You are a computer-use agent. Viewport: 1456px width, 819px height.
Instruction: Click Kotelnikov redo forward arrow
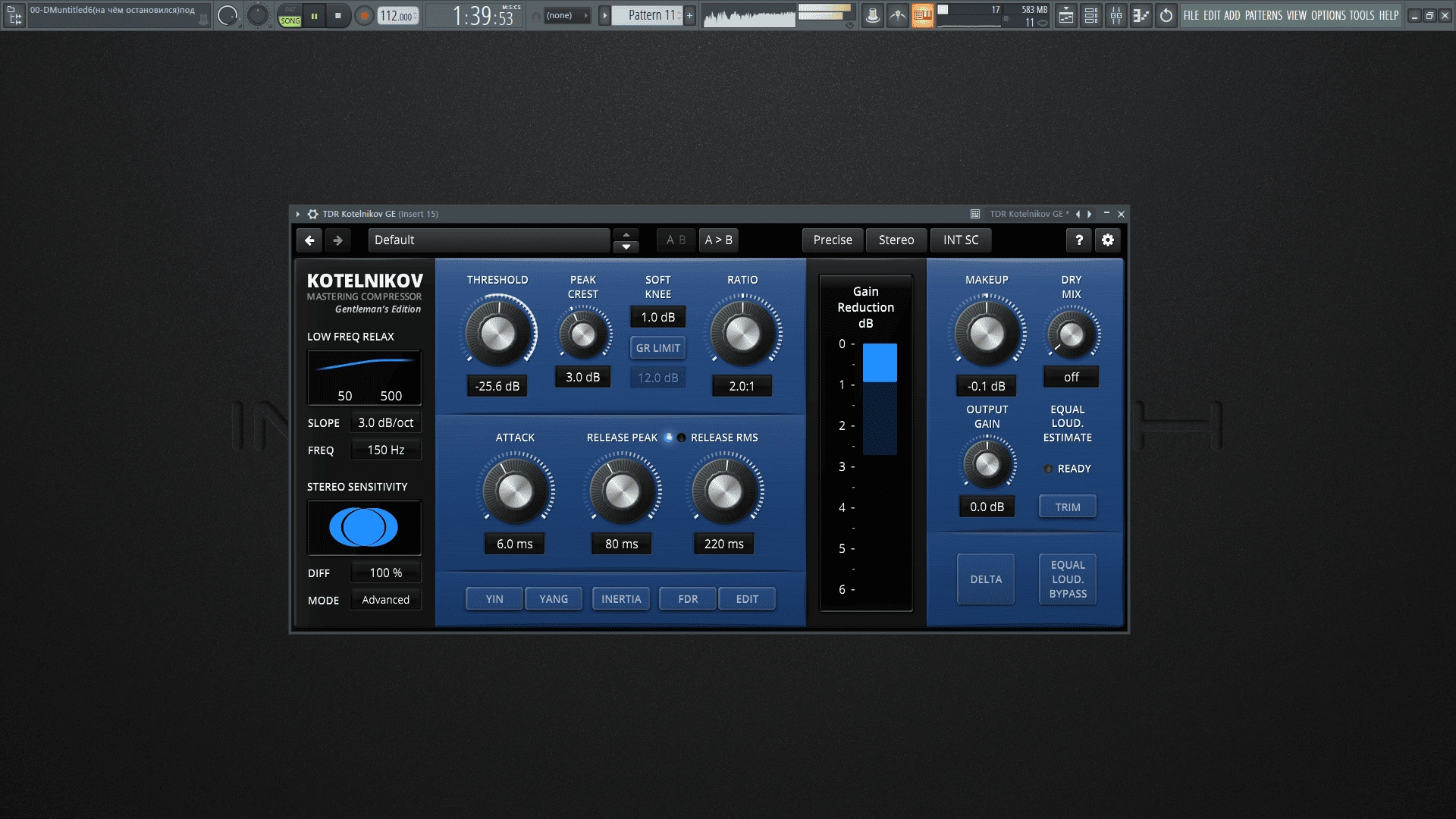click(x=337, y=240)
